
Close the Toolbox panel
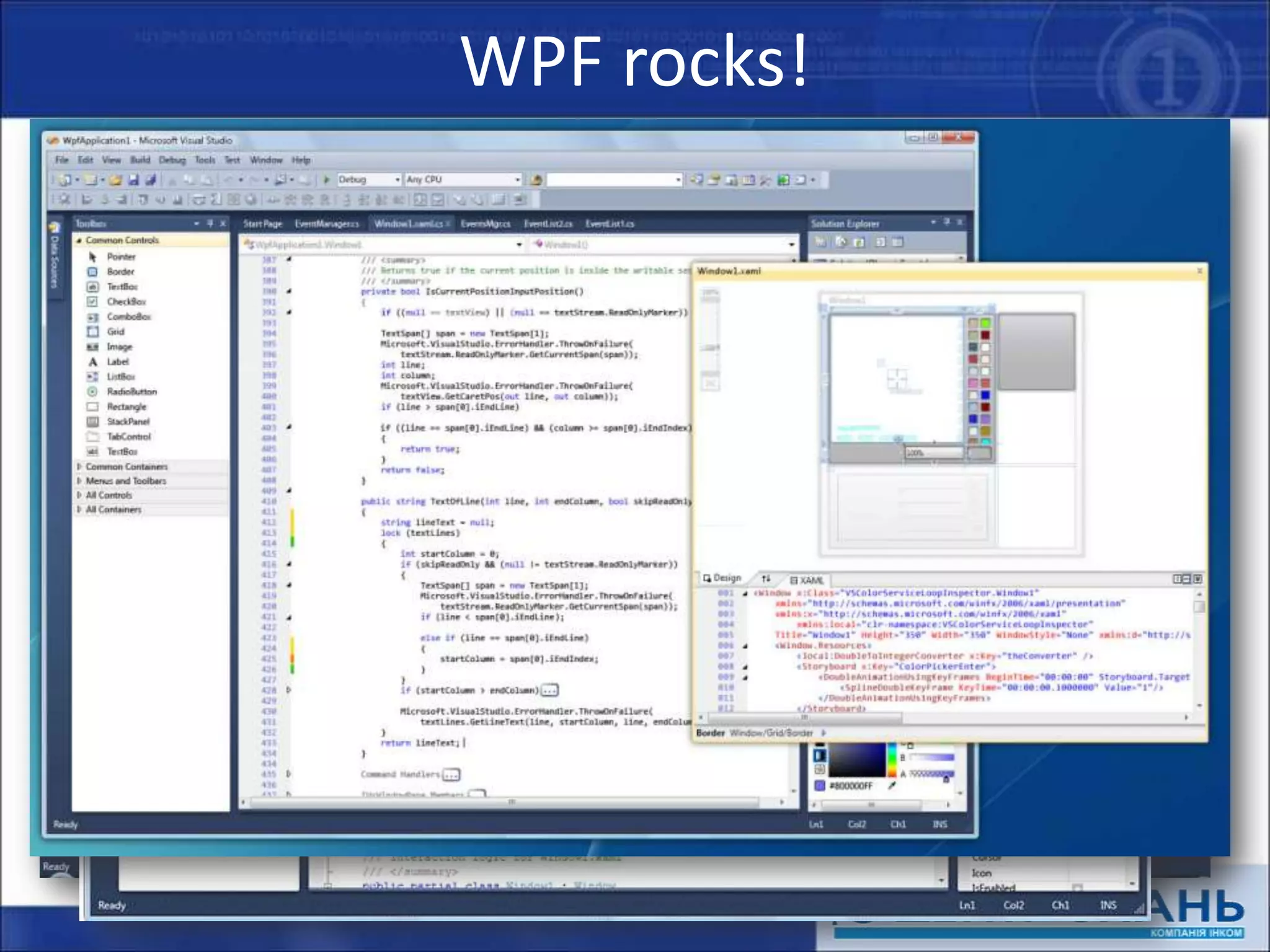click(x=223, y=223)
